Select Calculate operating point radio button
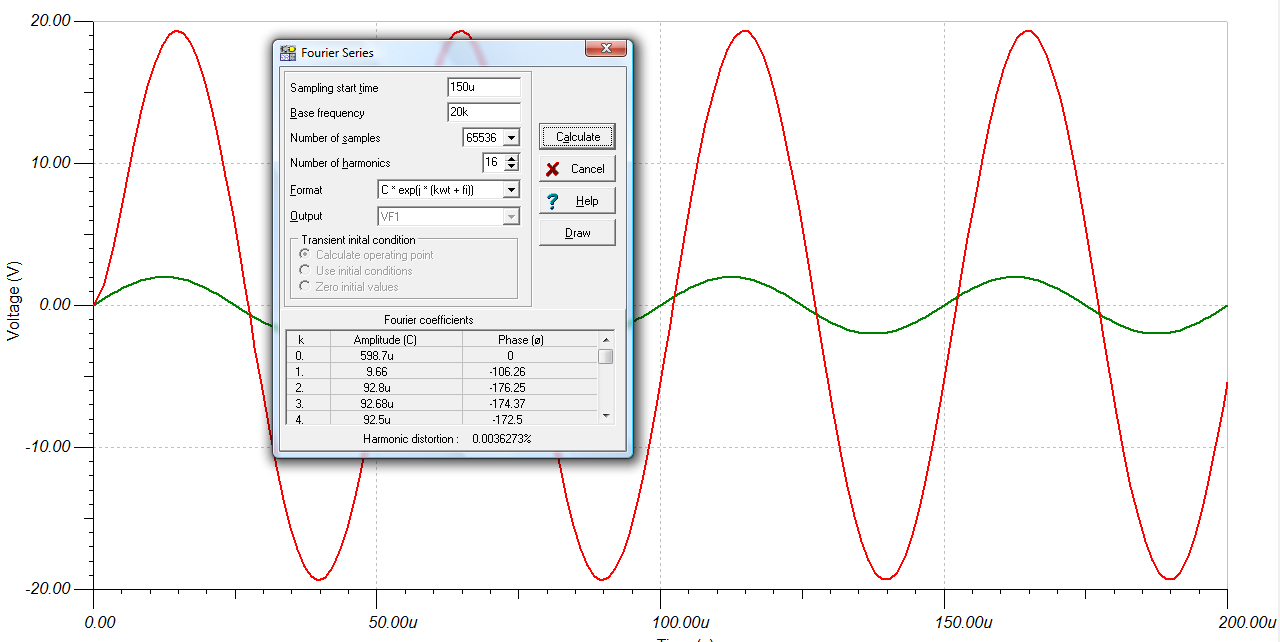Screen dimensions: 1280x642 305,255
